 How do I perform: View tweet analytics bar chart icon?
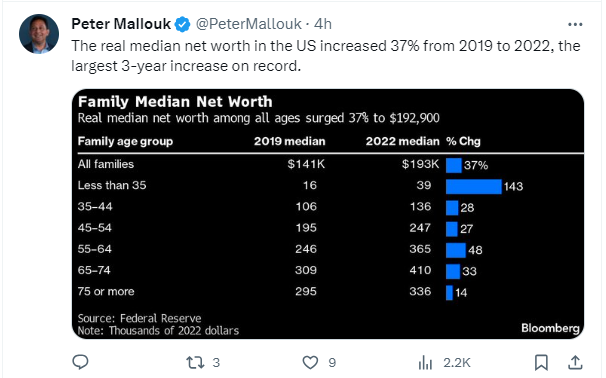(425, 363)
